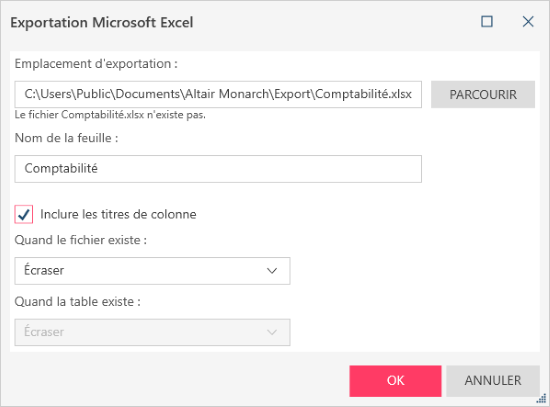Image resolution: width=550 pixels, height=407 pixels.
Task: Click the "Quand la table existe" label
Action: [78, 302]
